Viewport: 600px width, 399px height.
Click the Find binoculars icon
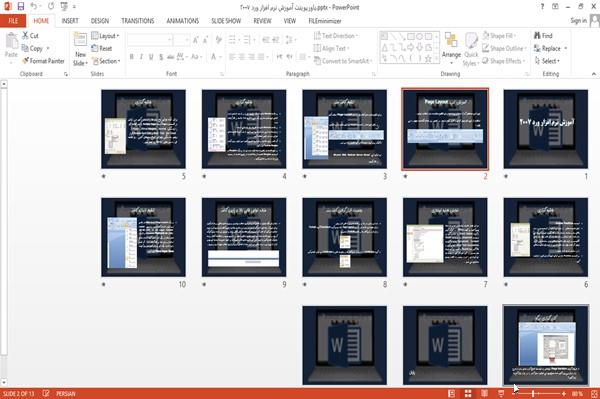coord(538,36)
